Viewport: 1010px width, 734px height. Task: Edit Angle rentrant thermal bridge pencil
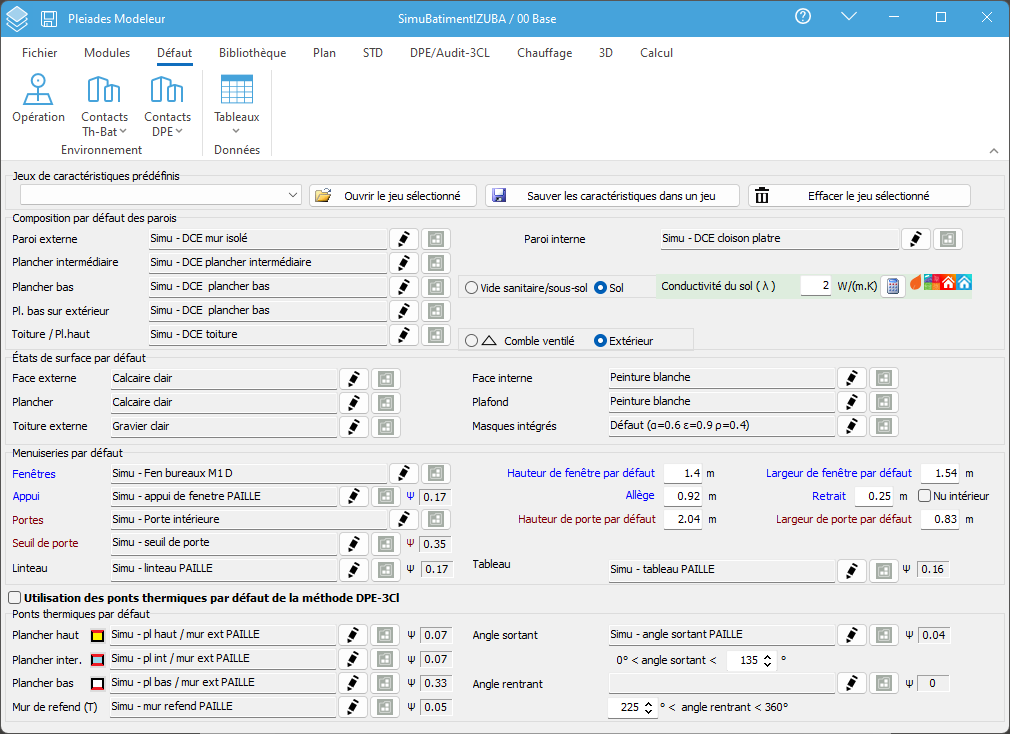(x=852, y=683)
